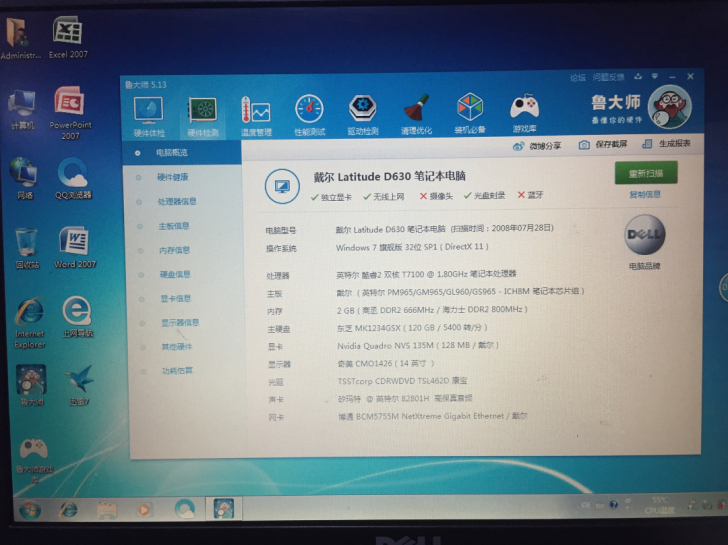
Task: Open 网络 desktop icon
Action: pos(24,179)
